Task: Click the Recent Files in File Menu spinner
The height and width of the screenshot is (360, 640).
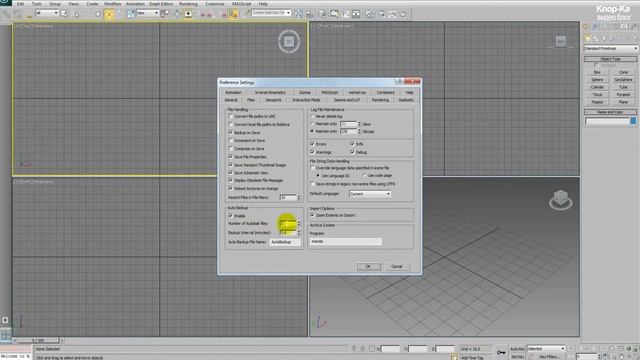Action: tap(299, 198)
